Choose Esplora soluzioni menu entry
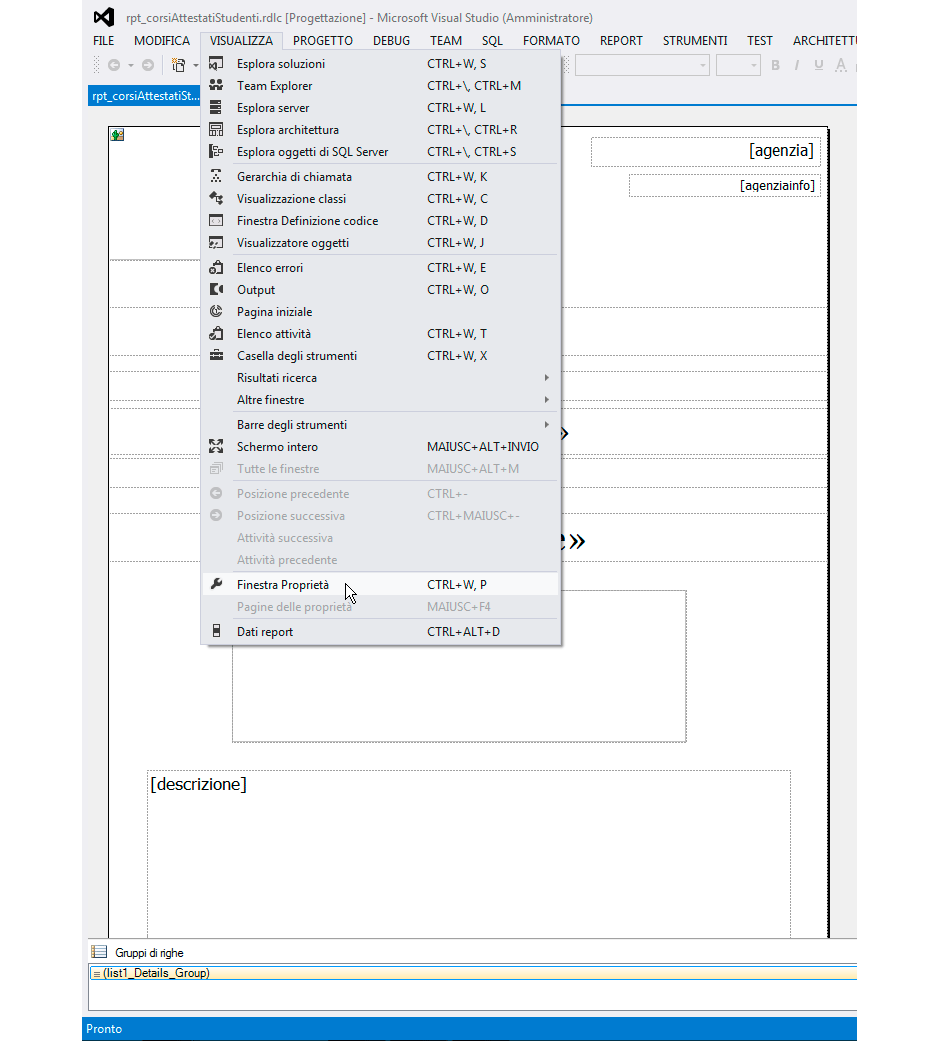Screen dimensions: 940x1041 pyautogui.click(x=380, y=64)
